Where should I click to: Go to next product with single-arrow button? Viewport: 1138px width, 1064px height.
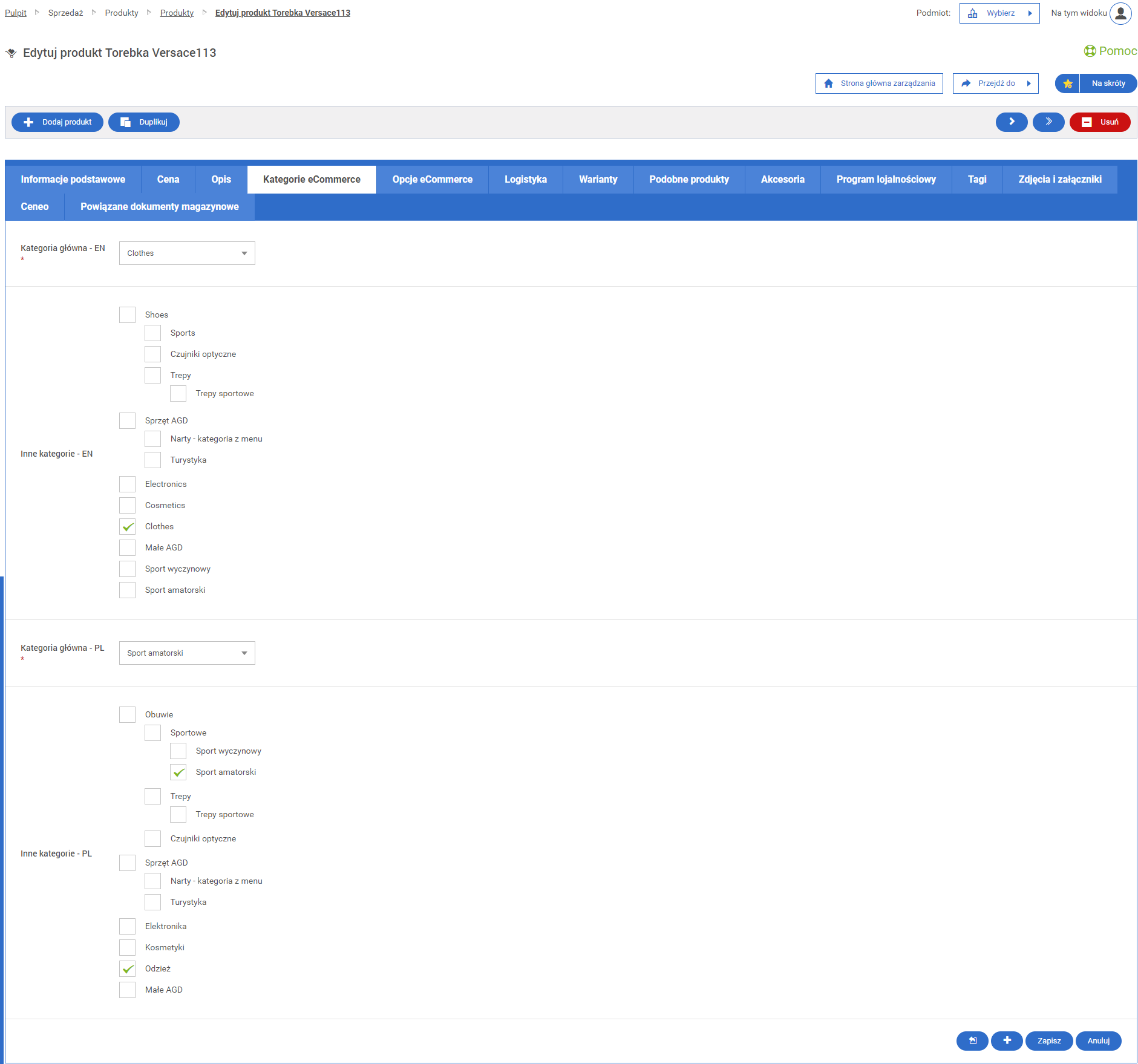1011,122
